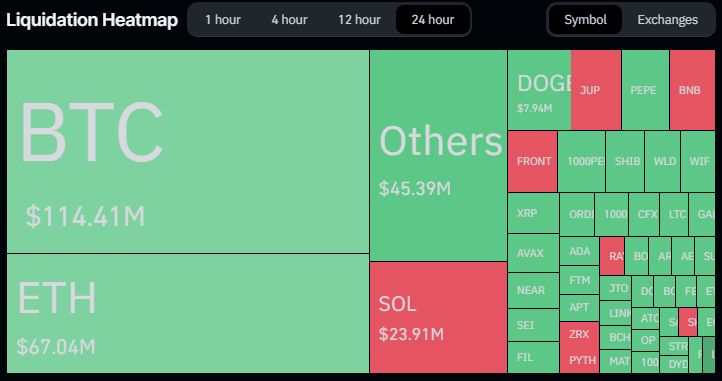
Task: Click the ADA tile
Action: (580, 251)
